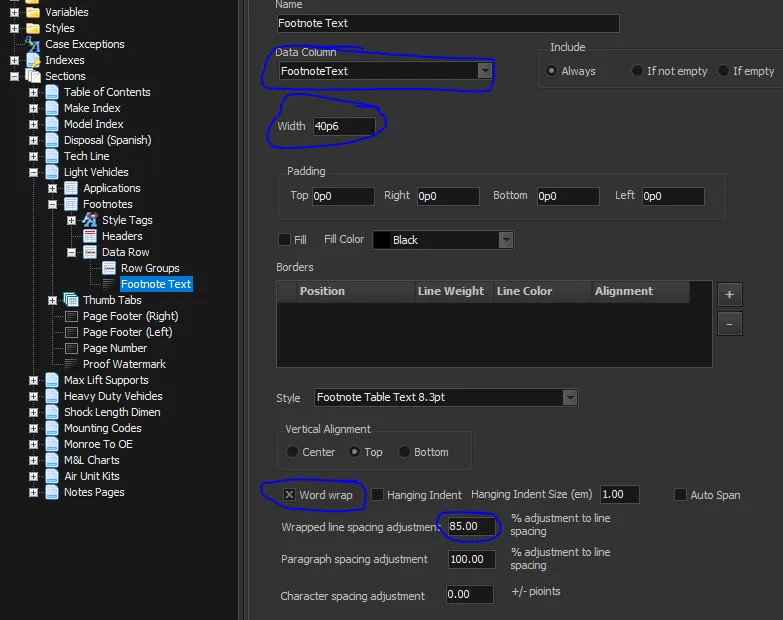Click the Indexes folder icon
783x620 pixels.
pyautogui.click(x=32, y=60)
